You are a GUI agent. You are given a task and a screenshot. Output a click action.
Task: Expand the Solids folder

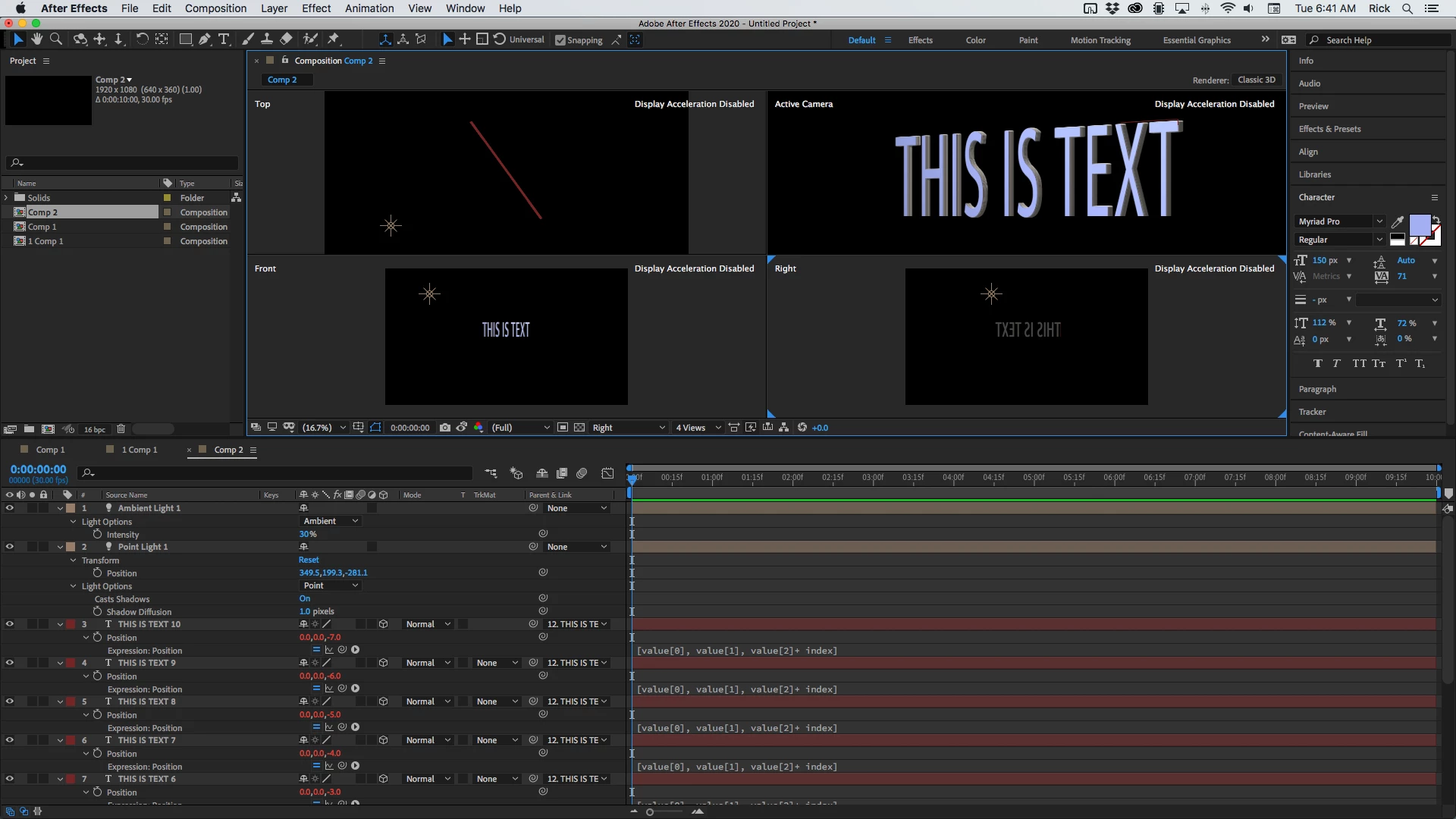[x=7, y=198]
